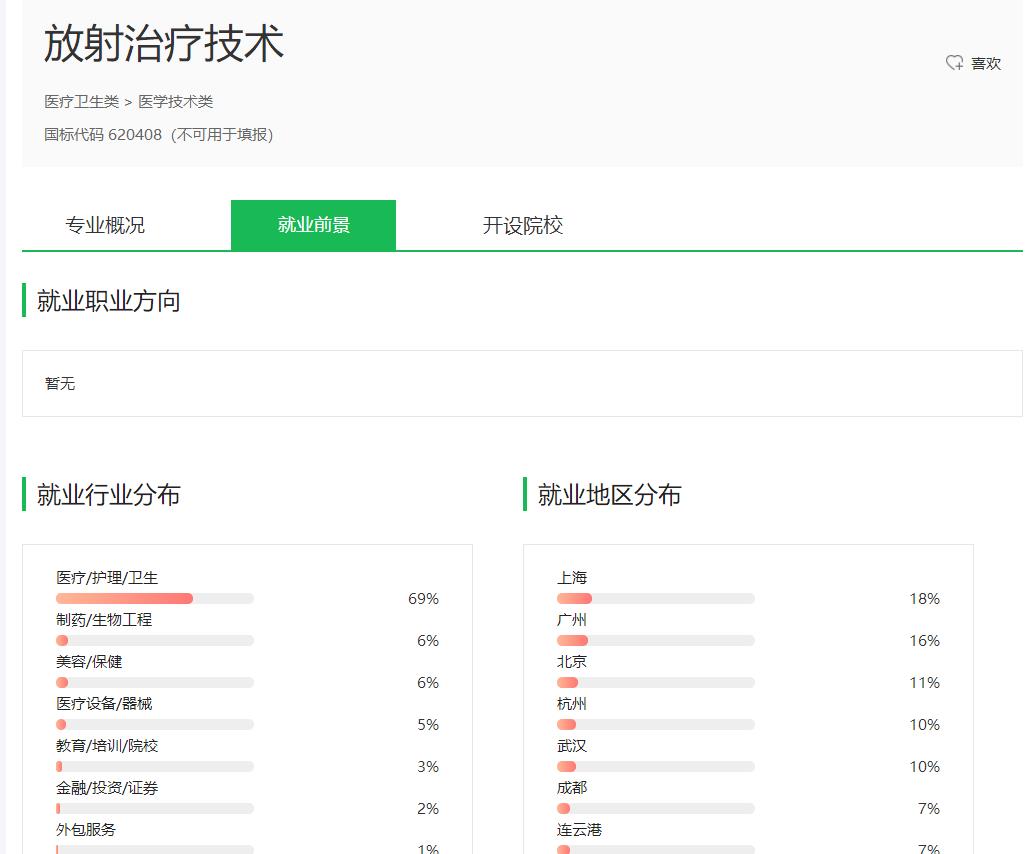Click the 上海 distribution bar
The width and height of the screenshot is (1033, 854).
point(655,598)
